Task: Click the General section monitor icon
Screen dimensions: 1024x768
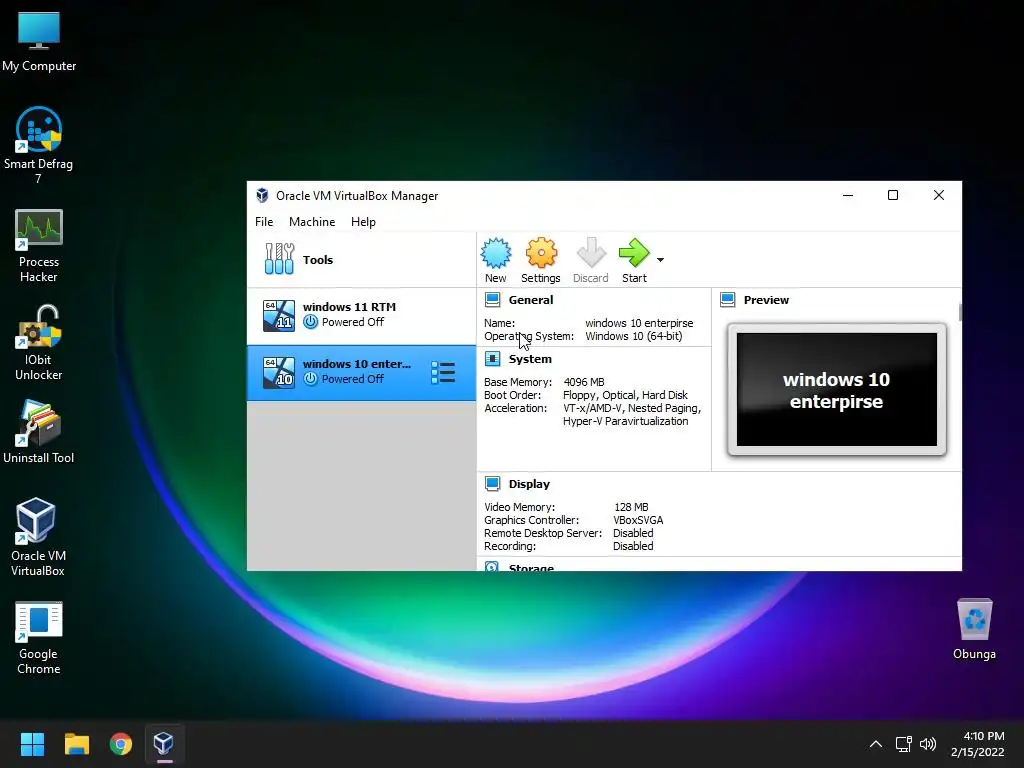Action: click(493, 300)
